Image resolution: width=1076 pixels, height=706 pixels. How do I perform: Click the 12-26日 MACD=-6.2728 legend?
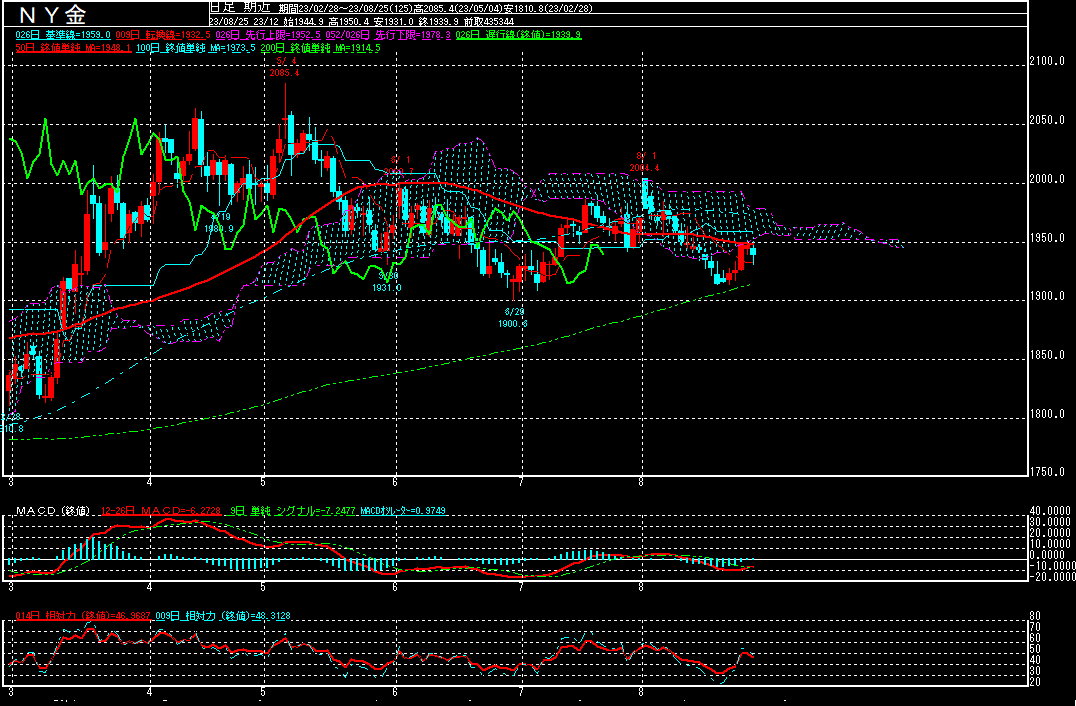coord(163,511)
